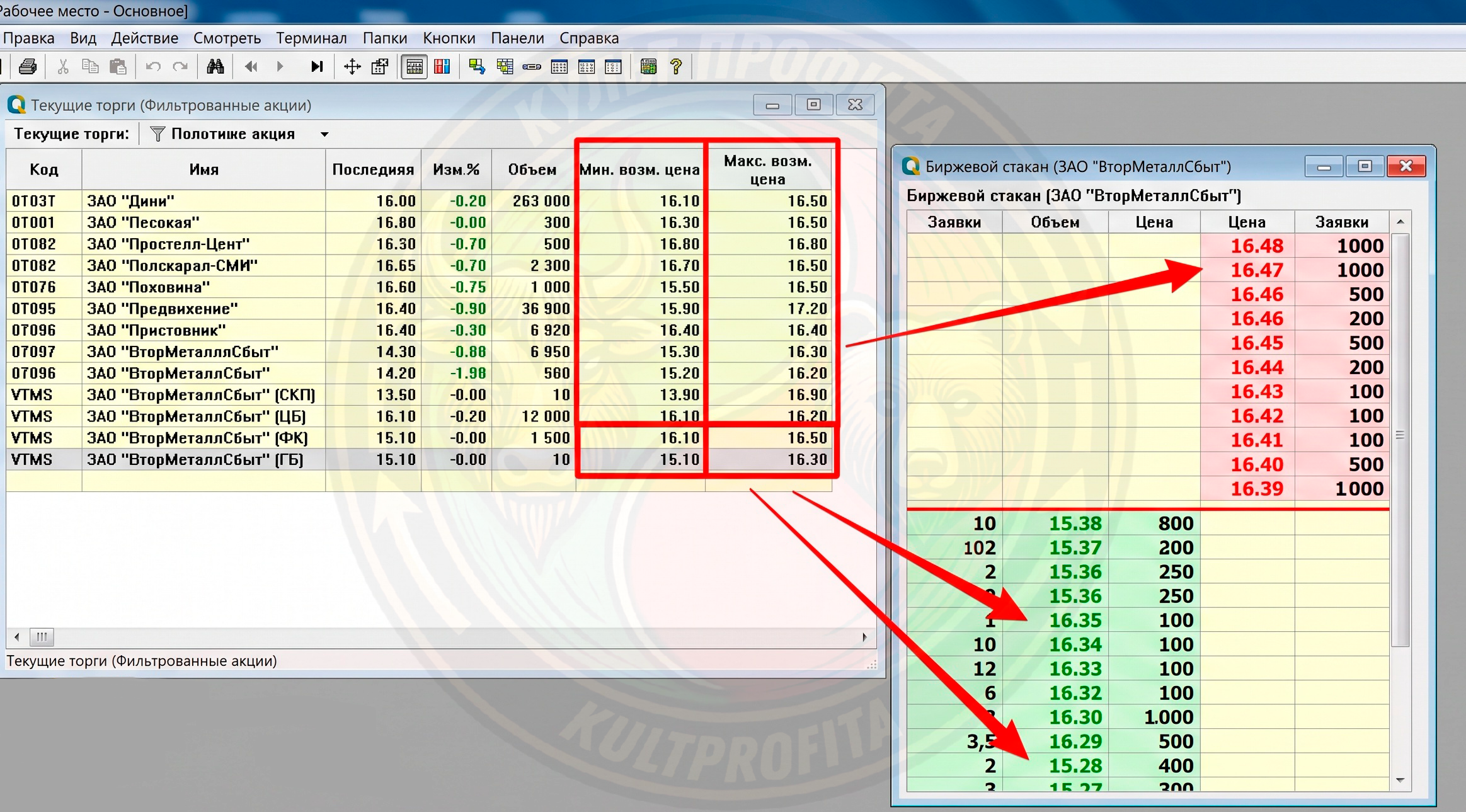The height and width of the screenshot is (812, 1466).
Task: Click the green squares with blue arrow icon
Action: [477, 66]
